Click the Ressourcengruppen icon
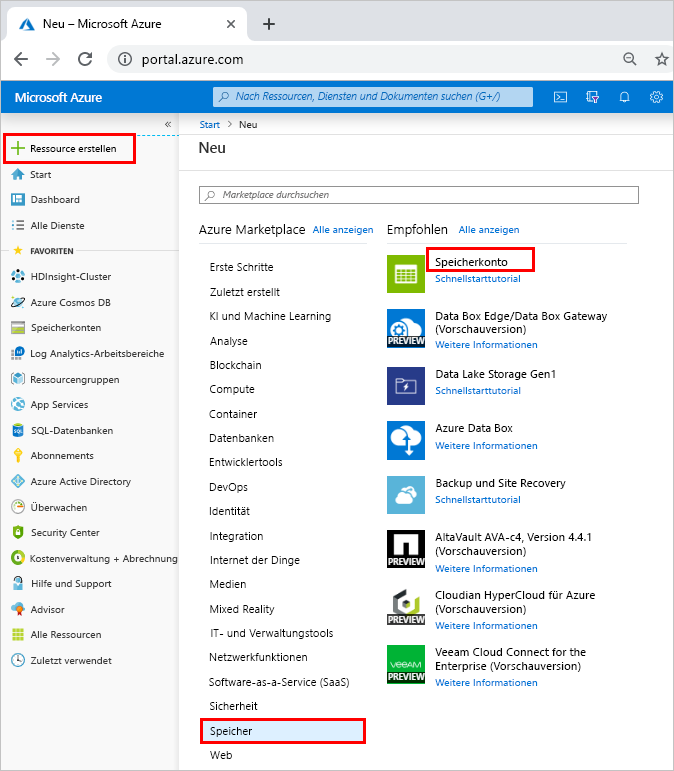The width and height of the screenshot is (674, 771). [18, 379]
